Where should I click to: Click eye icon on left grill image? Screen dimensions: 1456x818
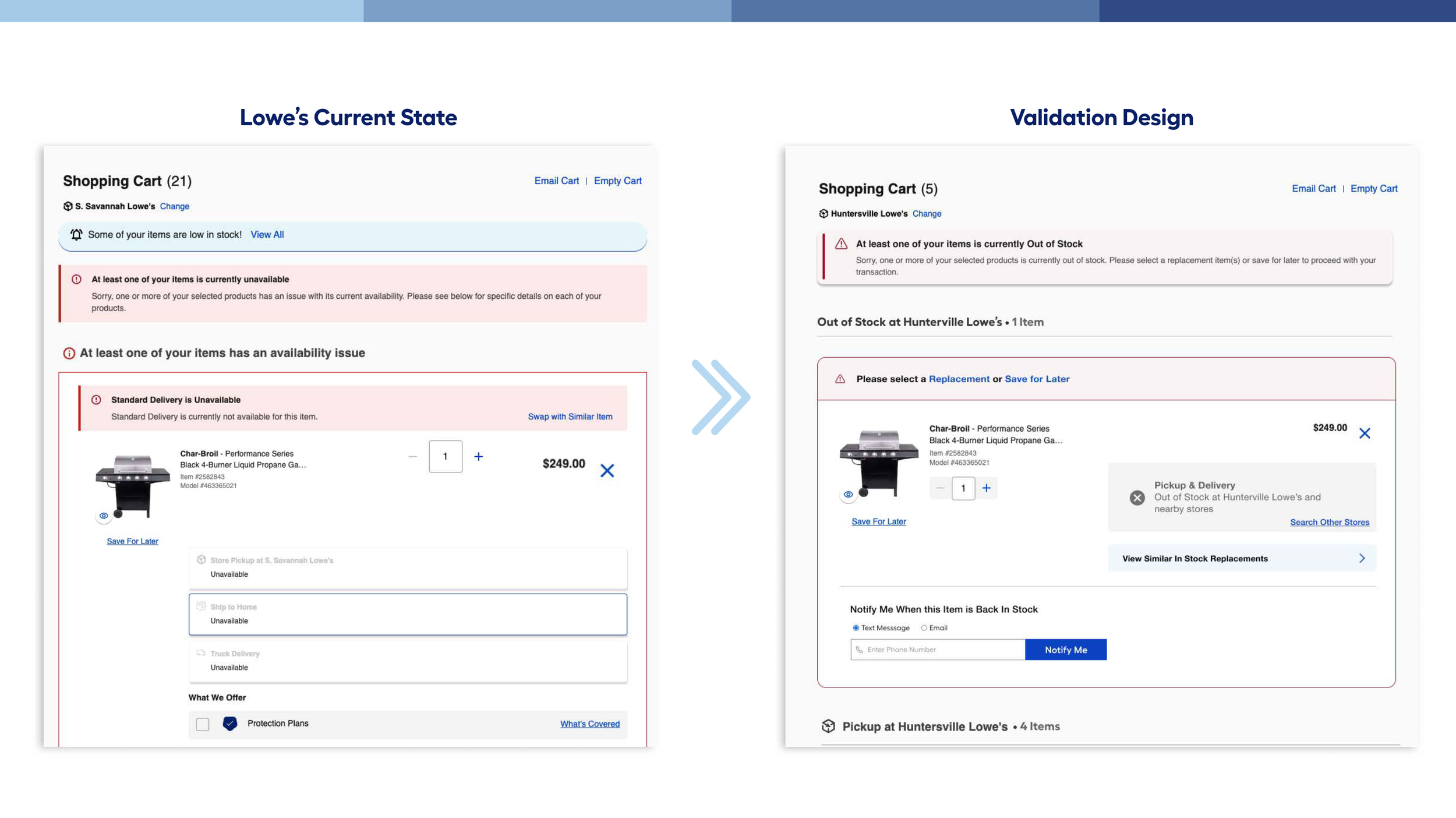(104, 516)
